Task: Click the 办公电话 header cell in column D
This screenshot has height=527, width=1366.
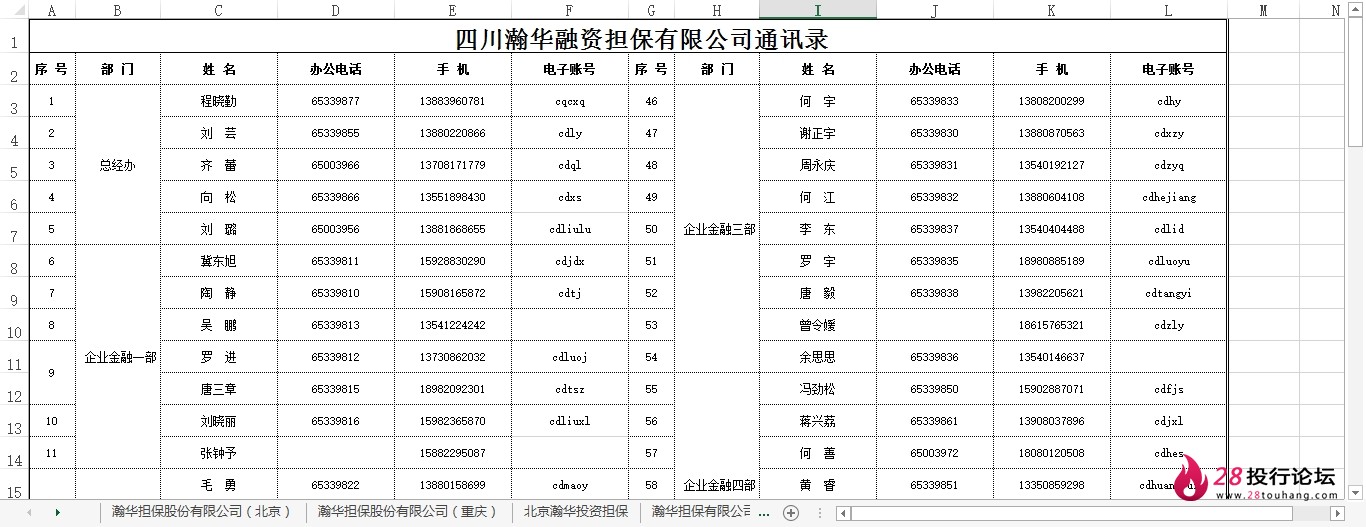Action: click(x=336, y=70)
